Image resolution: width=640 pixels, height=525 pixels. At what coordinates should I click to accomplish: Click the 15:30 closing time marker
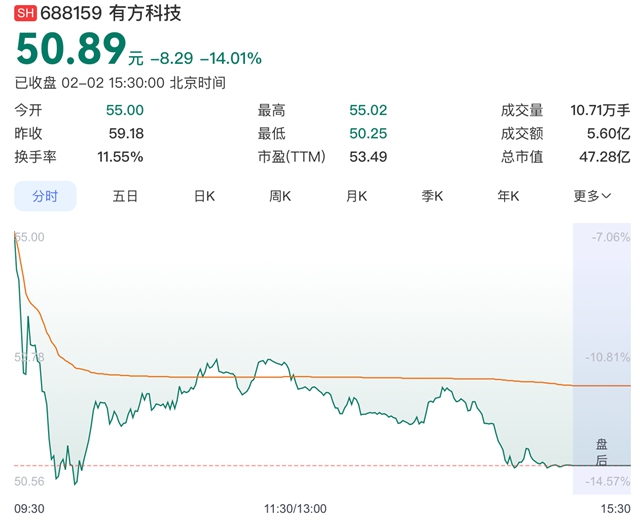point(614,508)
